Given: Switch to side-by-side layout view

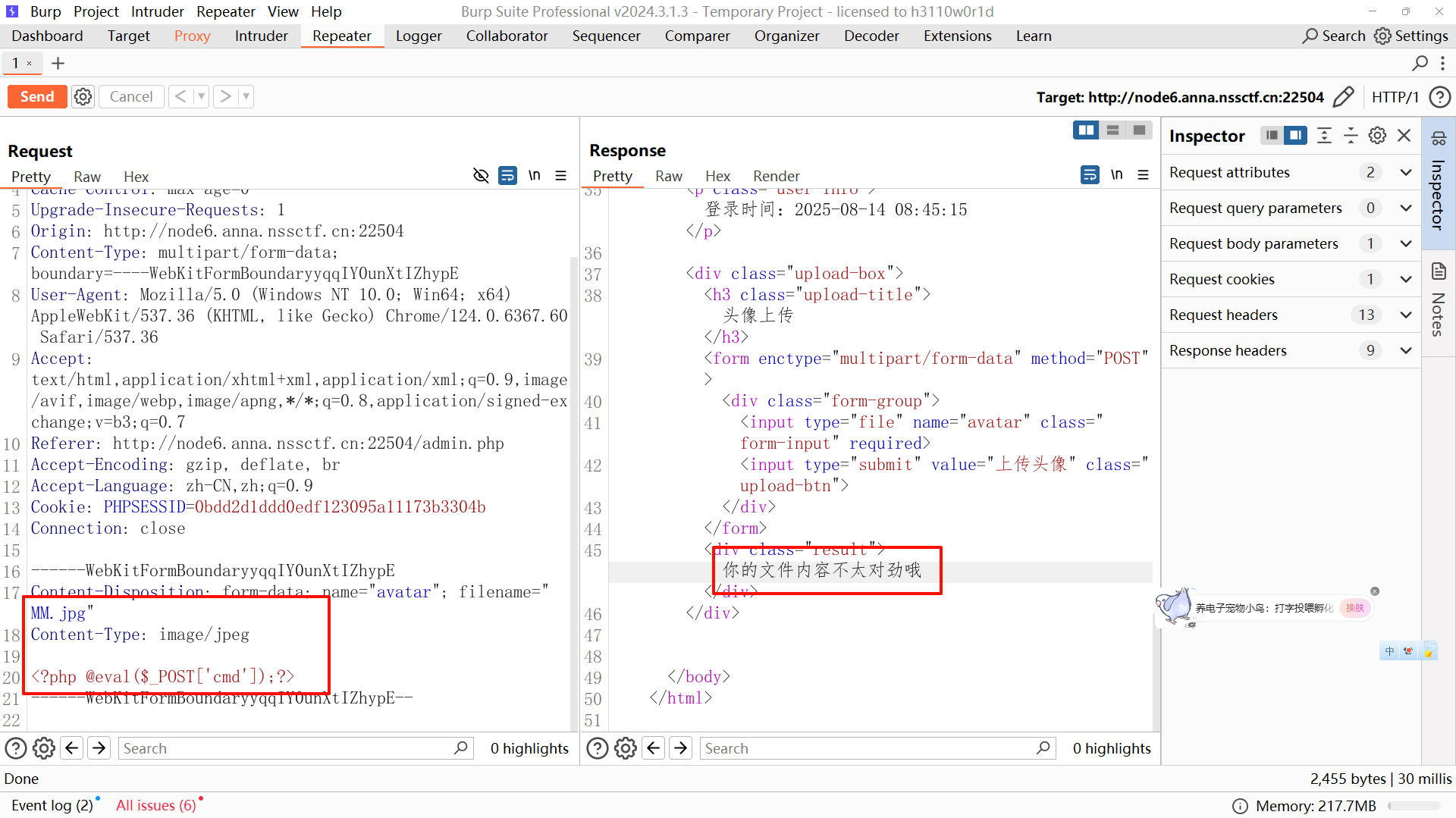Looking at the screenshot, I should coord(1086,130).
